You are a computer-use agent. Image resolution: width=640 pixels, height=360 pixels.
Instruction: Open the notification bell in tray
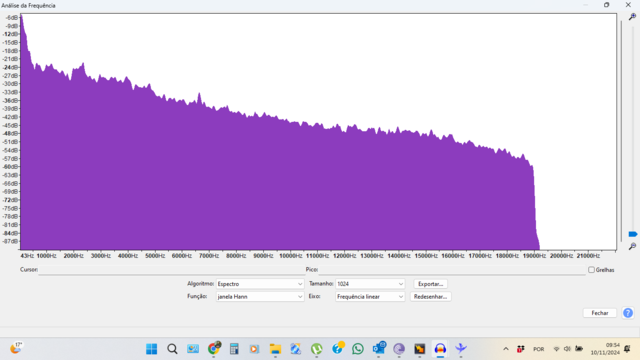coord(627,349)
